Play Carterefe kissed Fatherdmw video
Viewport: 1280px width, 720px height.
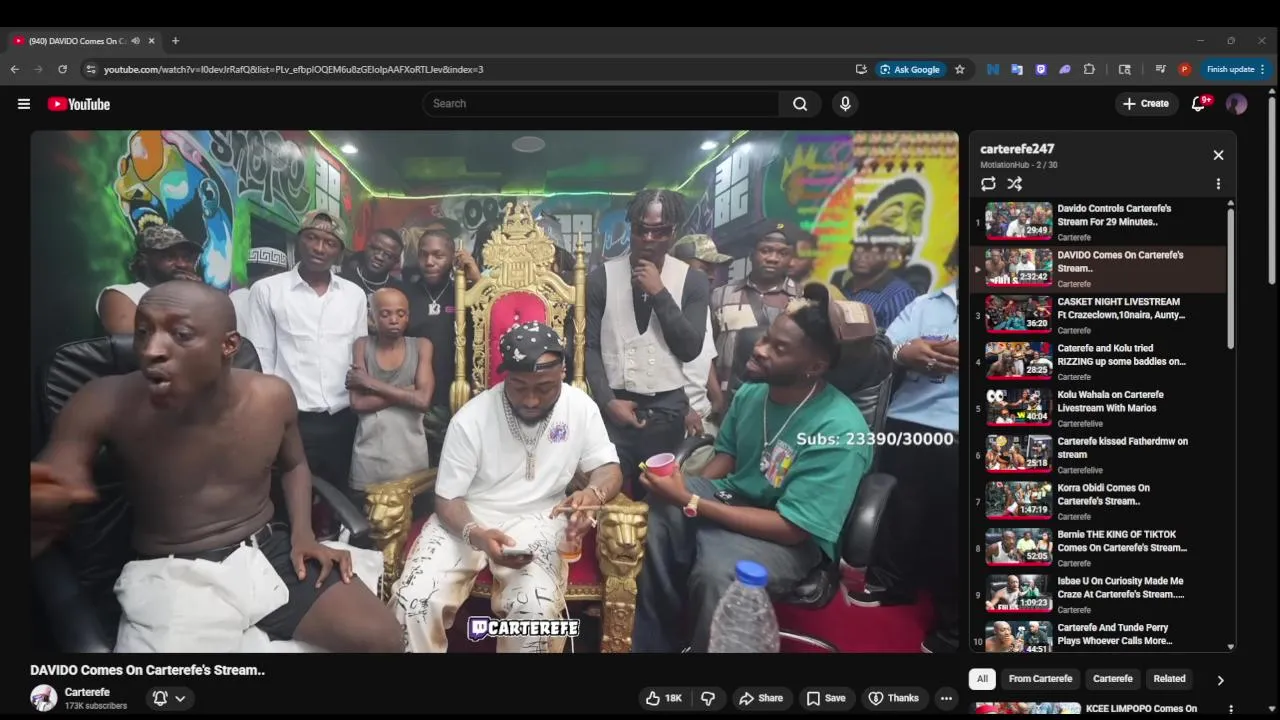[1097, 455]
